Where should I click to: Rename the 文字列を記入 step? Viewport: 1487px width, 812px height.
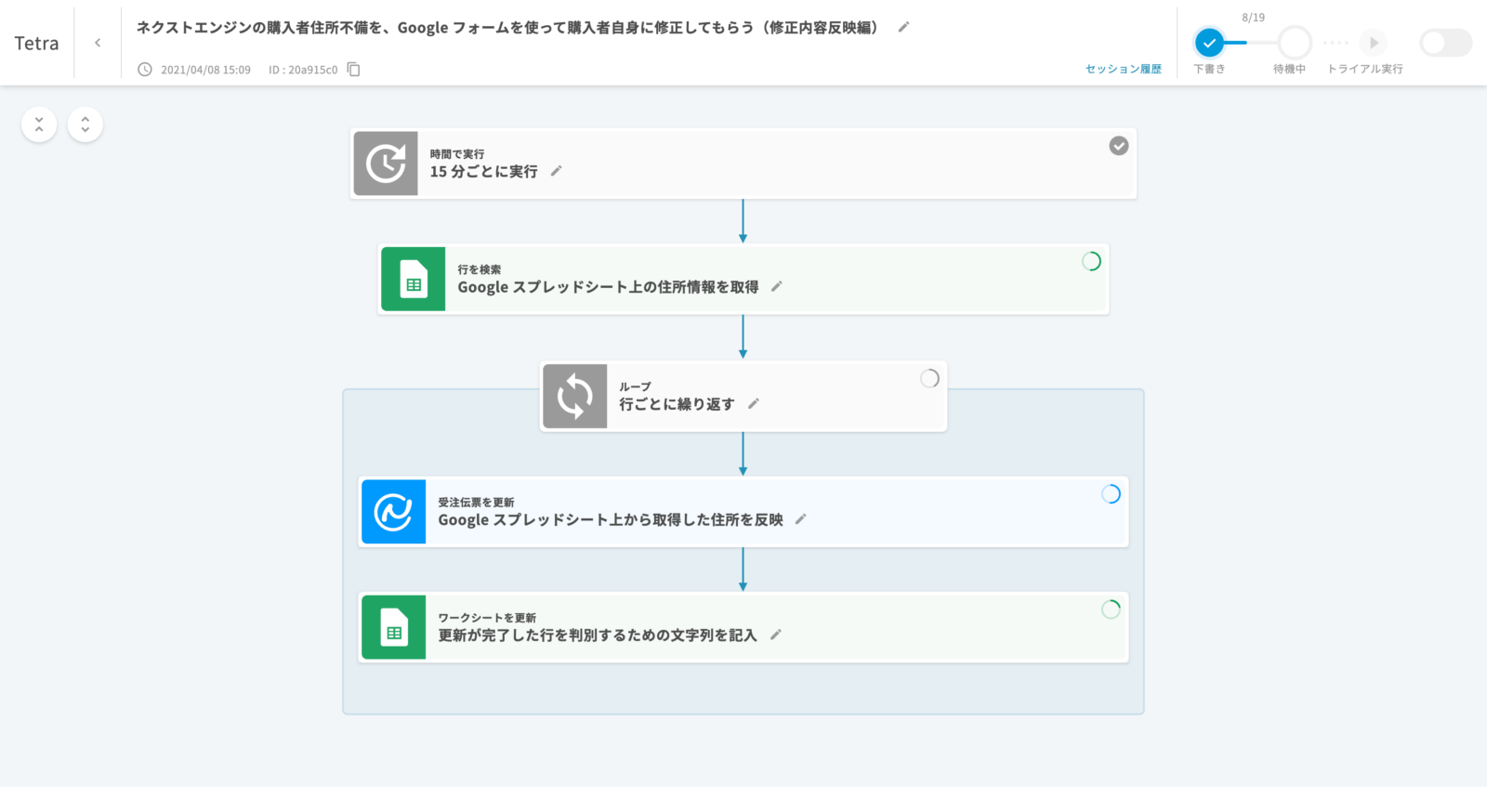(x=776, y=635)
